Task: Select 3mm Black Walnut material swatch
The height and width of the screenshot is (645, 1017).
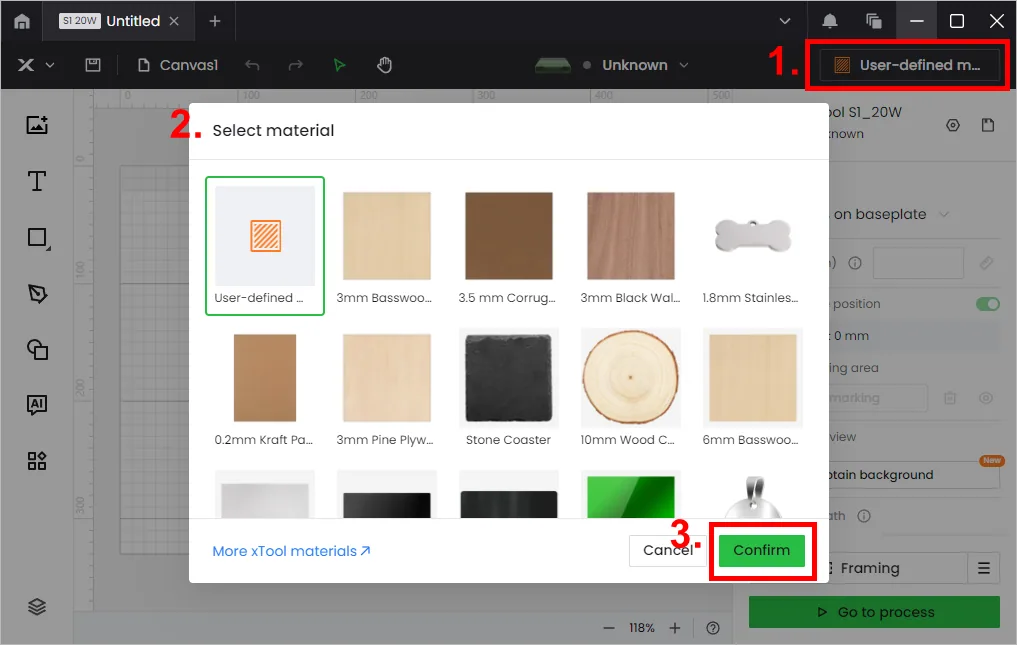Action: [630, 247]
